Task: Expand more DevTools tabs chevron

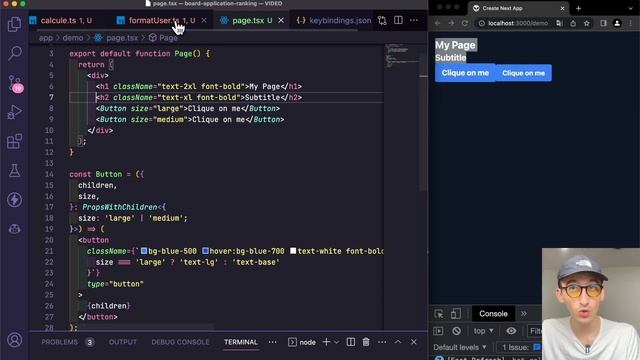Action: [x=524, y=314]
